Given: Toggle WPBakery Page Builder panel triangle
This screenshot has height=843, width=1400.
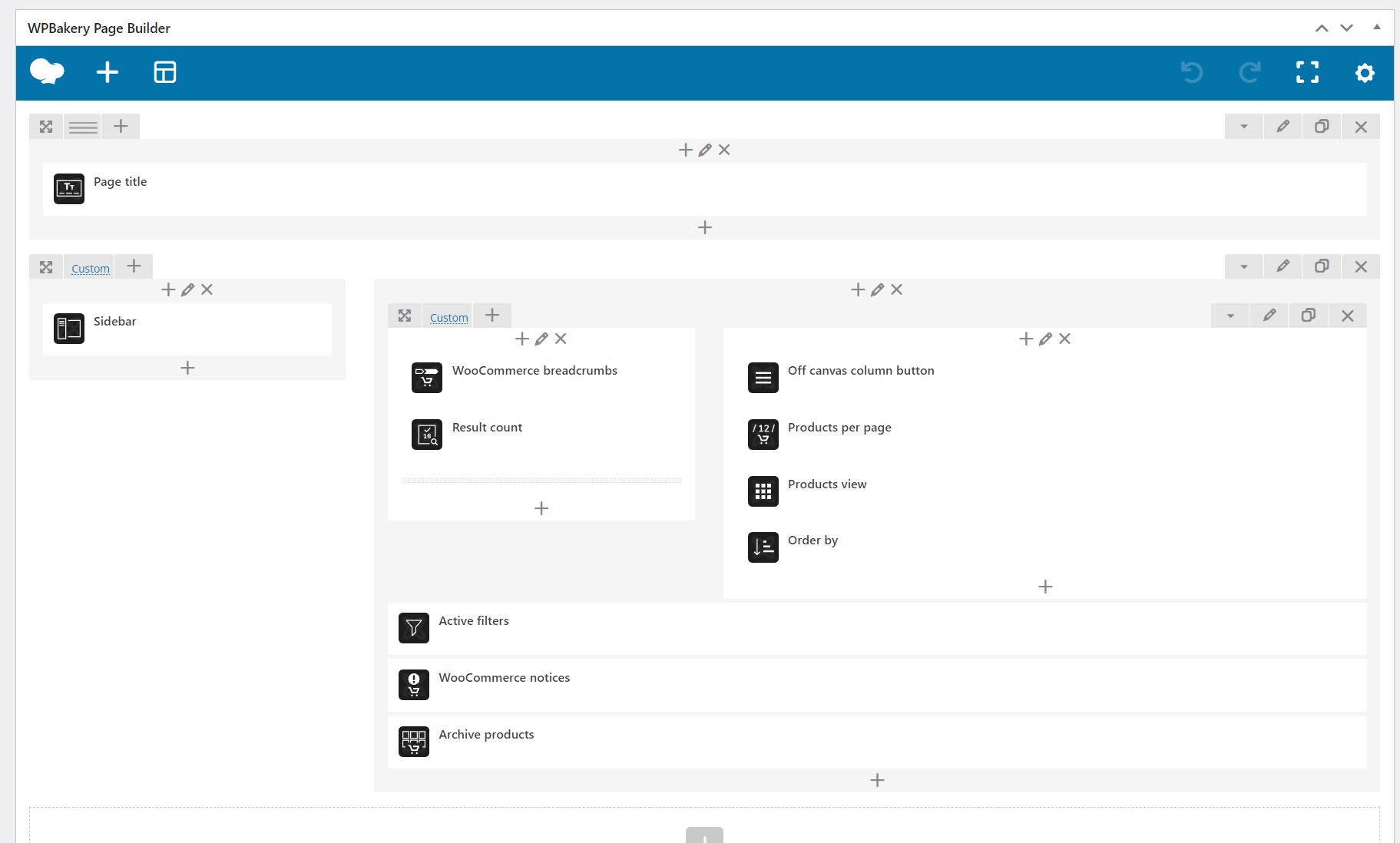Looking at the screenshot, I should [1377, 27].
